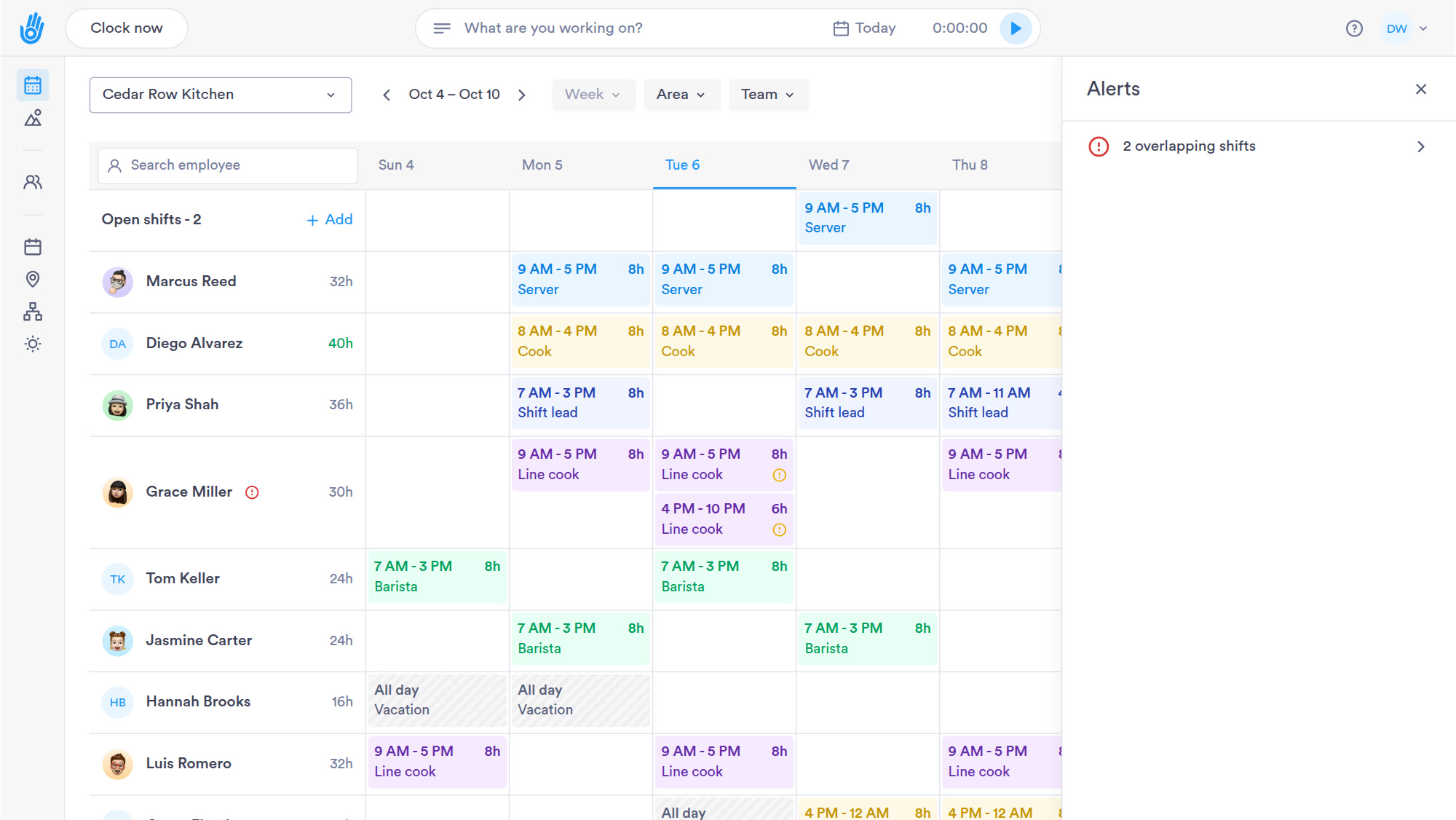The width and height of the screenshot is (1456, 820).
Task: Click the Clock now button
Action: [127, 28]
